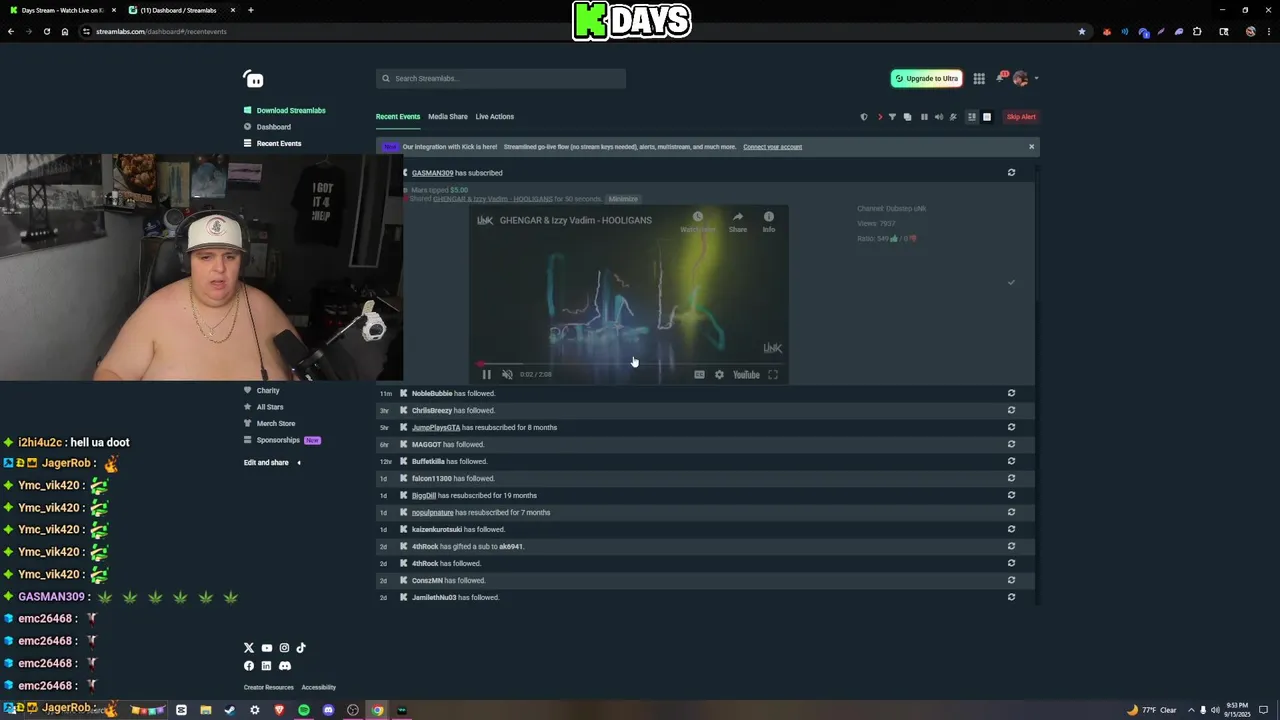Enter fullscreen on the video player
Screen dimensions: 1280x720
click(773, 375)
